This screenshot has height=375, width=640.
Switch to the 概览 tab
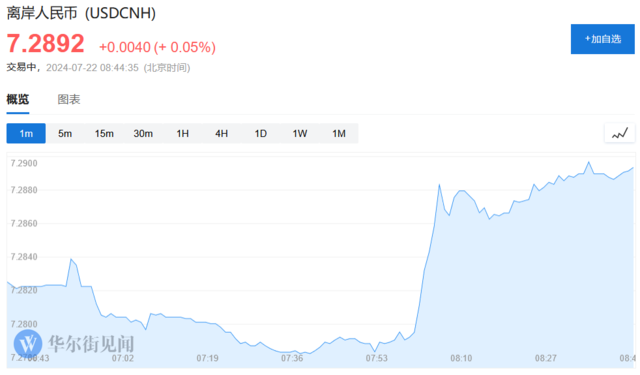point(18,99)
